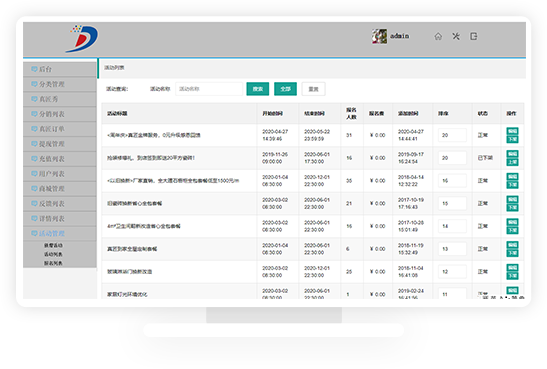Click lower green button in row added 2020-04-27
The width and height of the screenshot is (547, 369).
(512, 140)
